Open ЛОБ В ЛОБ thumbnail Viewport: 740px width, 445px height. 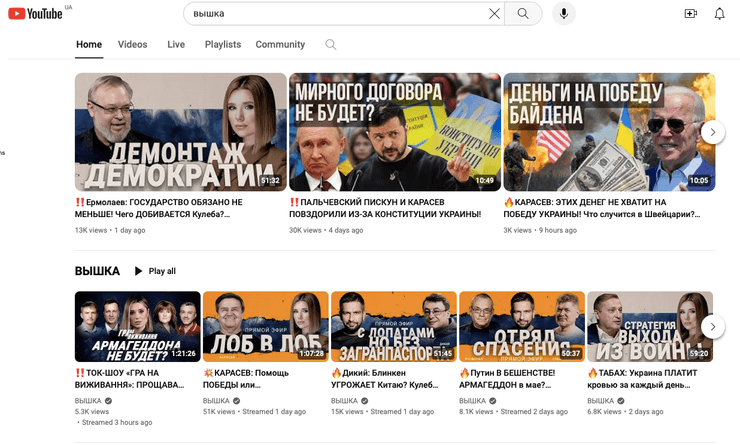tap(266, 327)
